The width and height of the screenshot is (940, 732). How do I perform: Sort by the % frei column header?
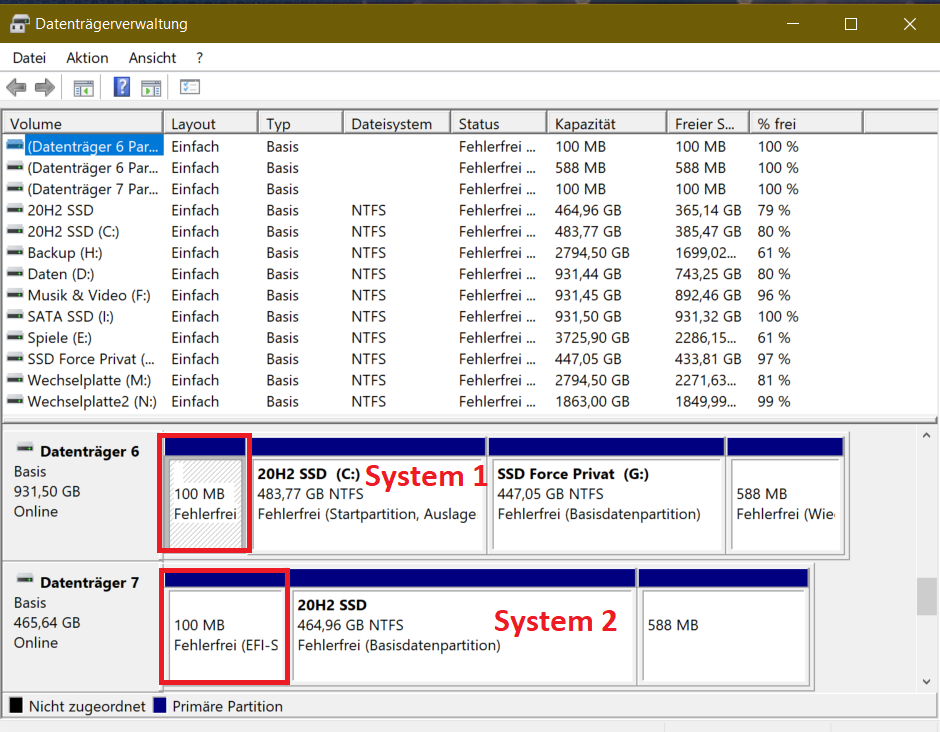point(806,124)
